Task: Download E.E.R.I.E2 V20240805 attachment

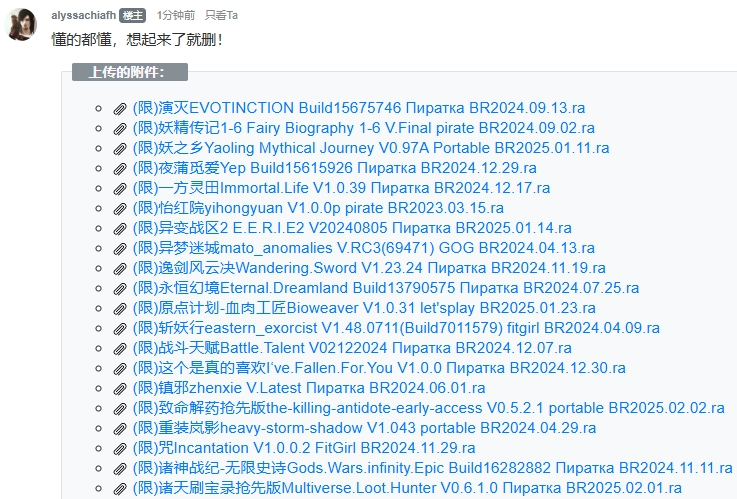Action: [352, 228]
